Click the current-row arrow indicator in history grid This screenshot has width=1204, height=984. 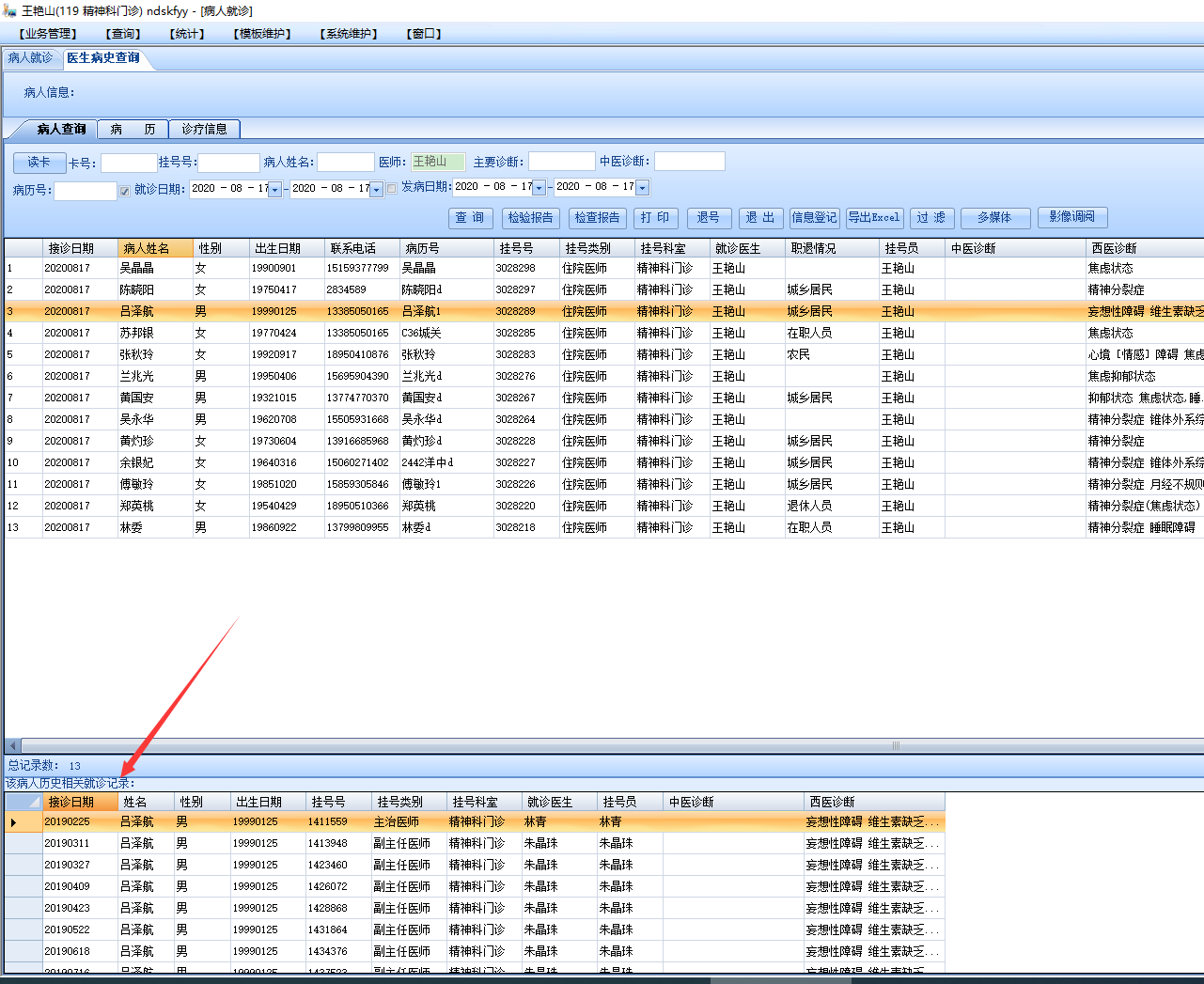coord(13,822)
